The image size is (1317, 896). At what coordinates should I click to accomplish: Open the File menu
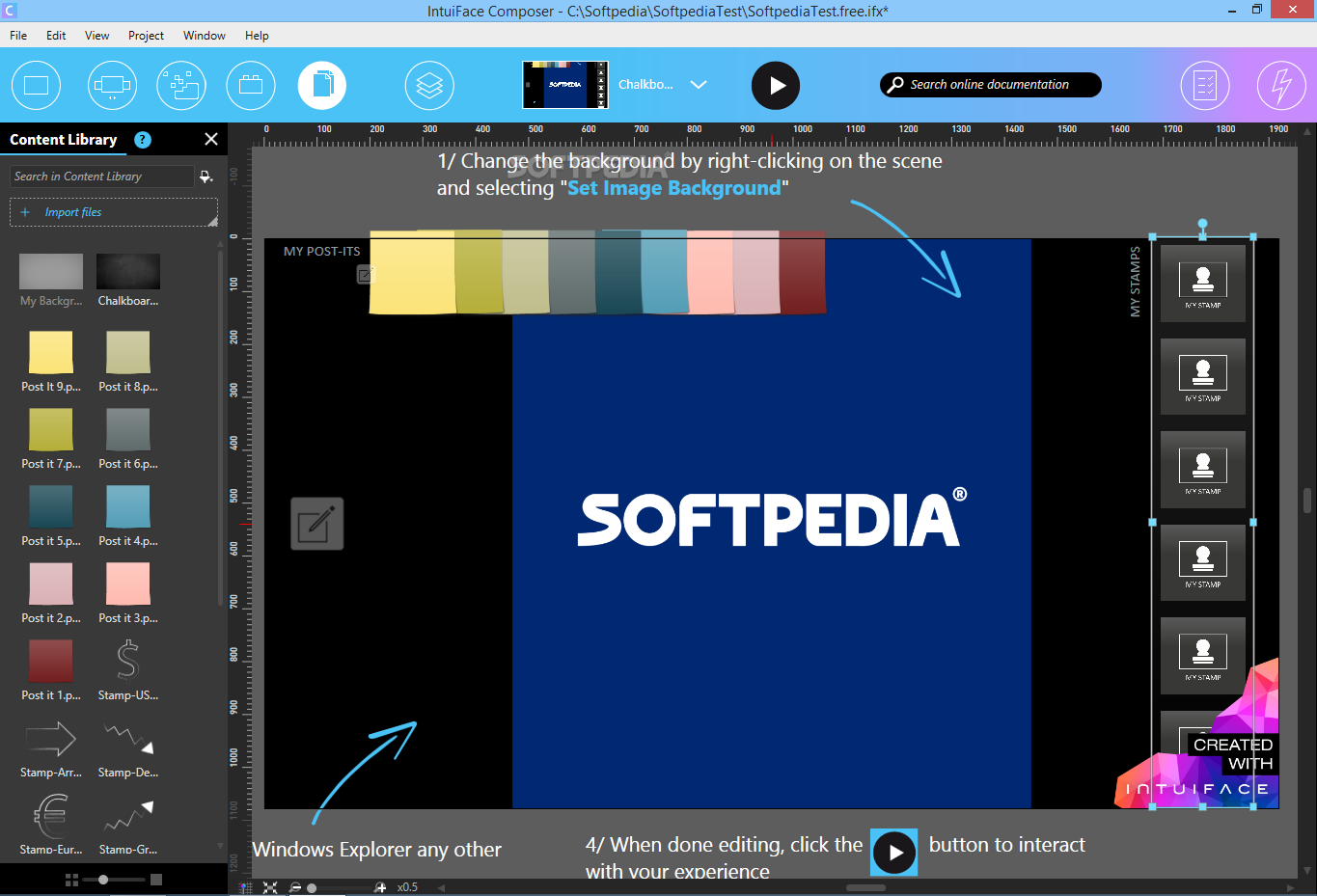pyautogui.click(x=18, y=36)
